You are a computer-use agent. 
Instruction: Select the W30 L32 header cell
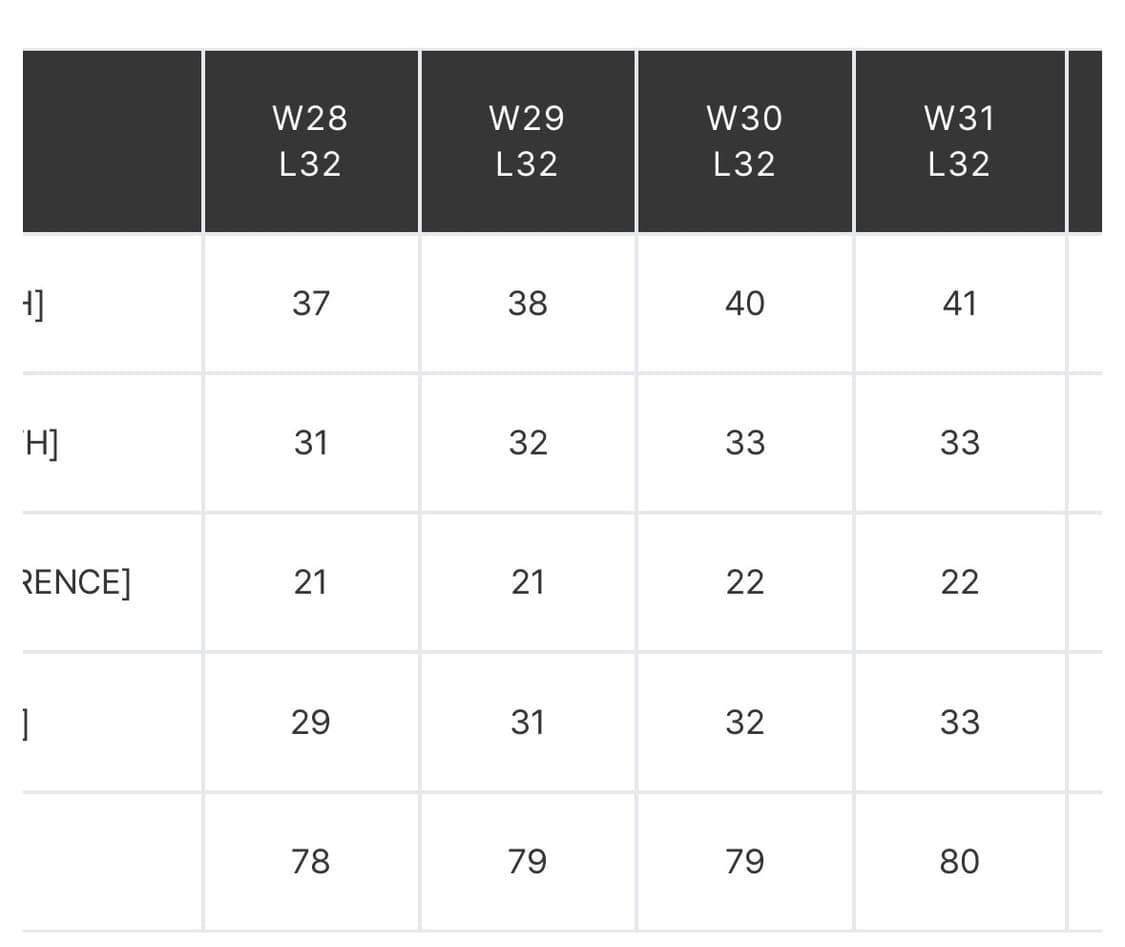coord(744,141)
